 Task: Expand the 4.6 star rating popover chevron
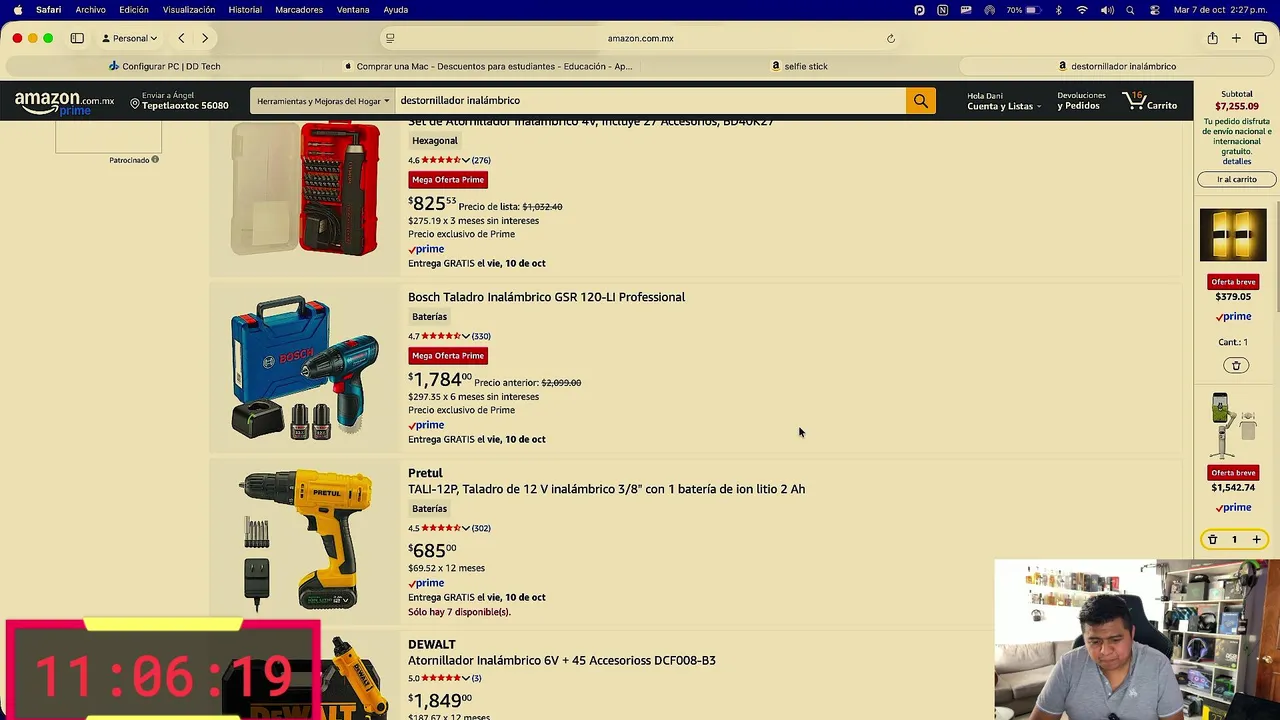coord(465,160)
